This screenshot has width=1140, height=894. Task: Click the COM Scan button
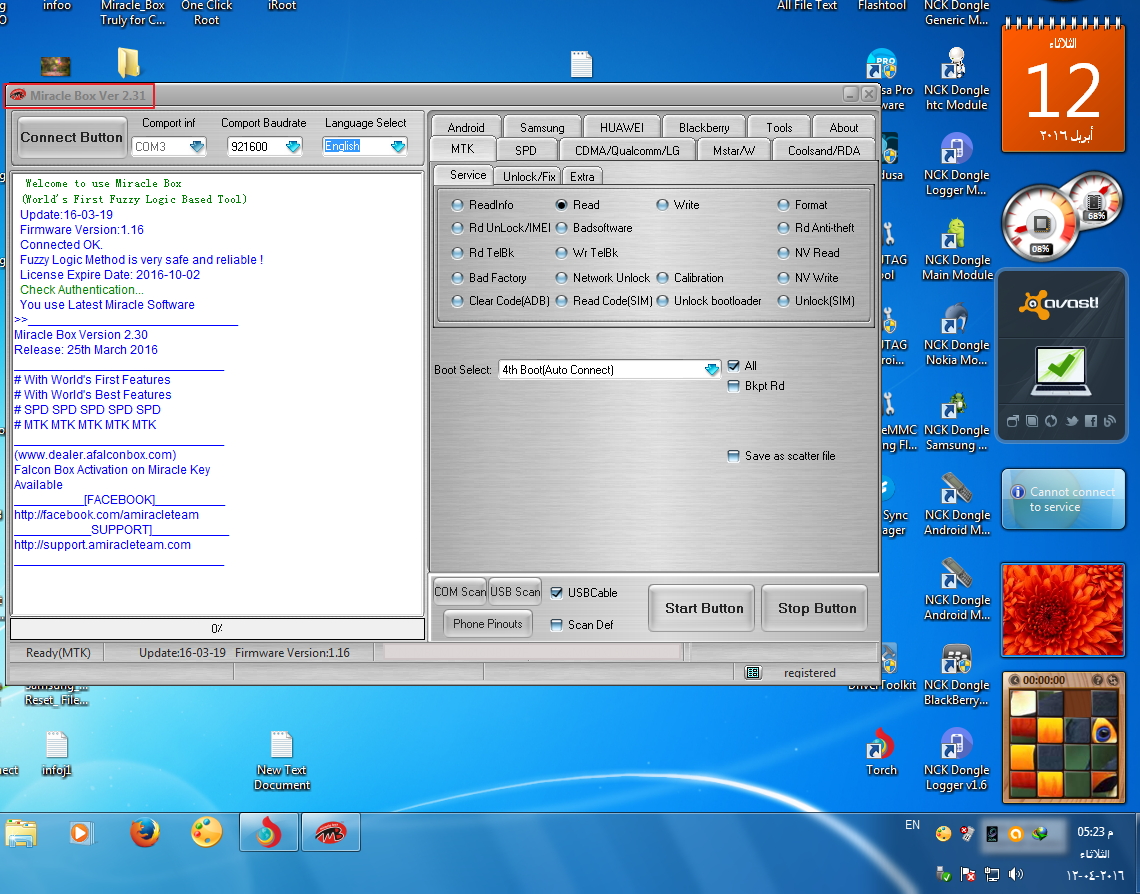[460, 592]
